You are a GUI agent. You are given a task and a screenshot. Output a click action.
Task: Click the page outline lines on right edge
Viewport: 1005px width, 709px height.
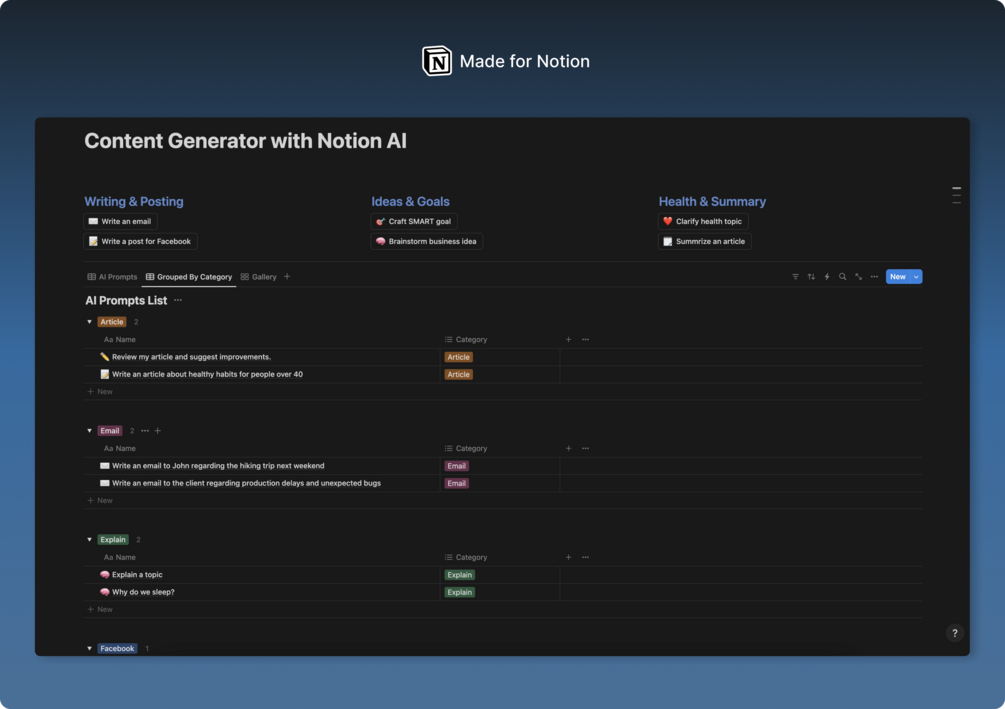[x=956, y=195]
